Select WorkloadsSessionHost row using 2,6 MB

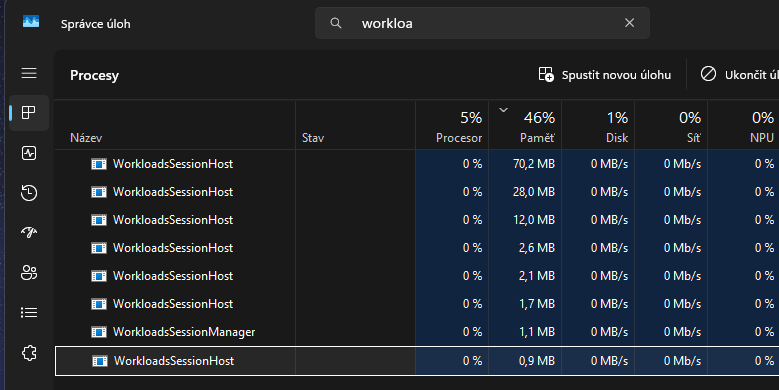point(417,248)
